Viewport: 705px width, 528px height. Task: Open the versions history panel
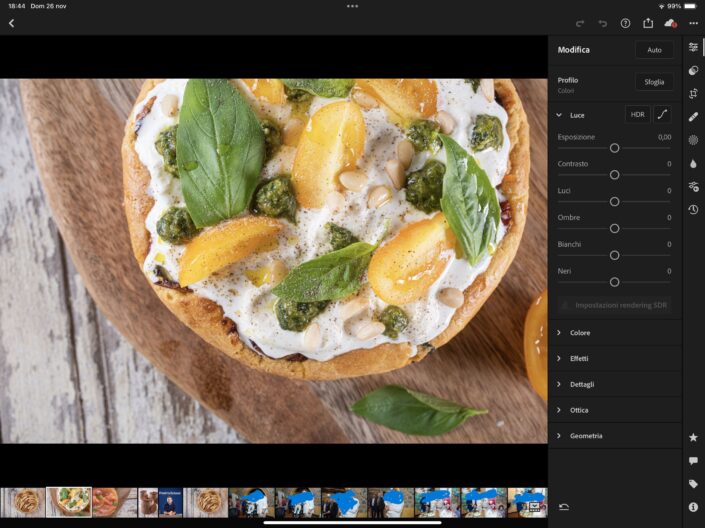click(693, 210)
